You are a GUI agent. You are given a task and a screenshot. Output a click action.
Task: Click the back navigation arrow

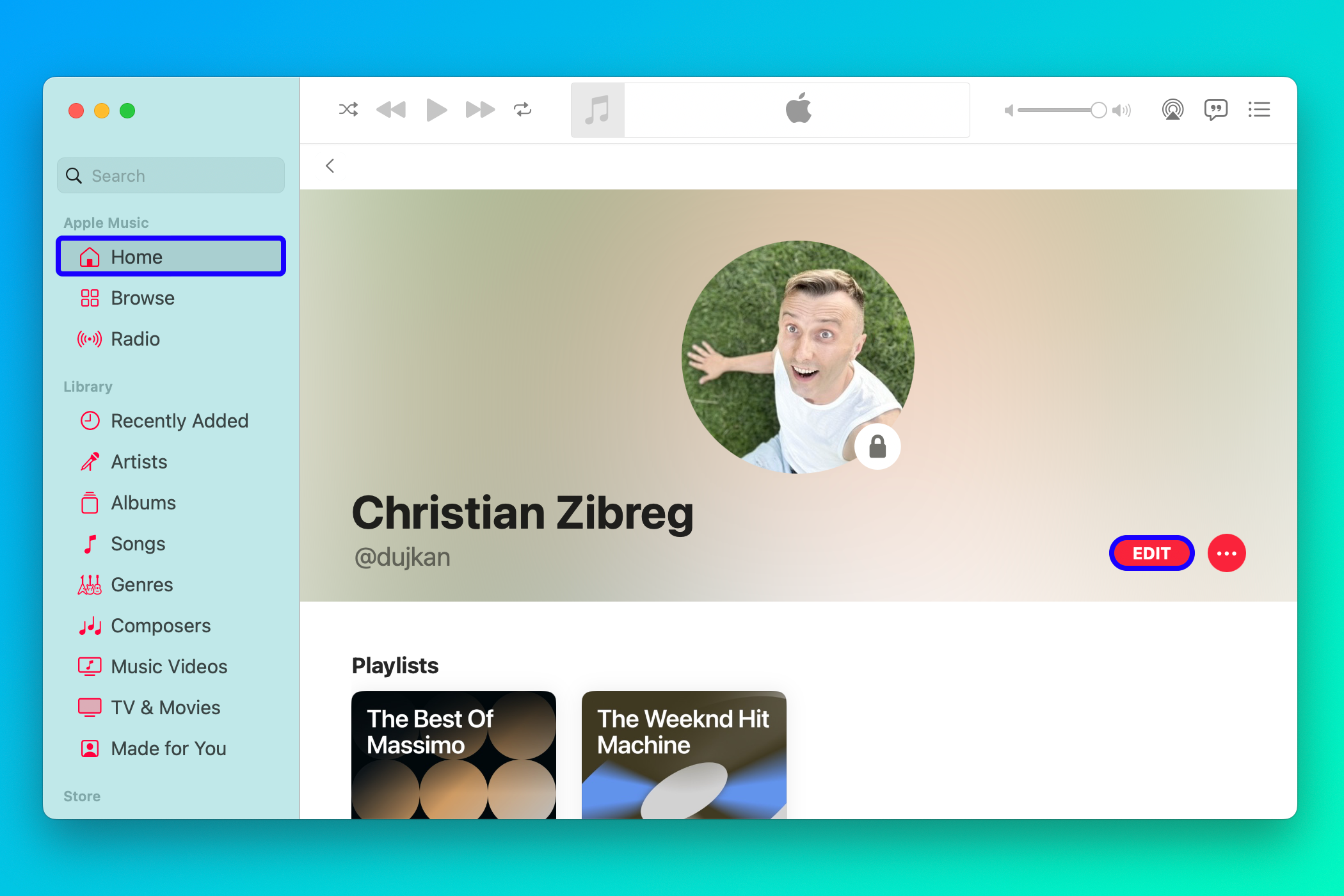tap(330, 165)
